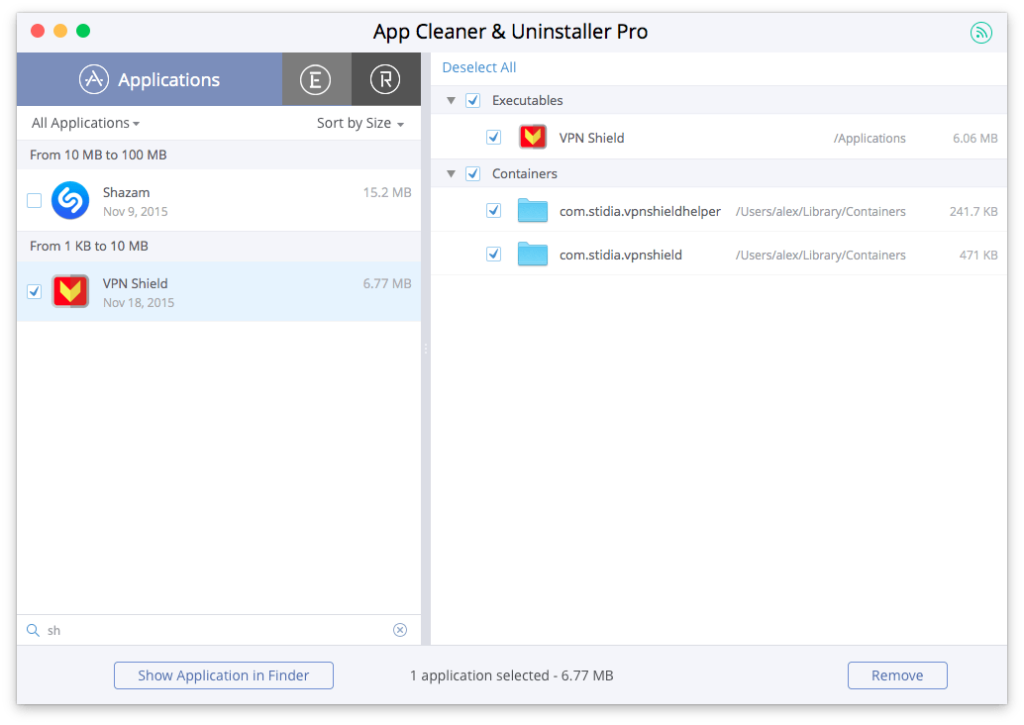Tick the Shazam checkbox

click(x=34, y=201)
